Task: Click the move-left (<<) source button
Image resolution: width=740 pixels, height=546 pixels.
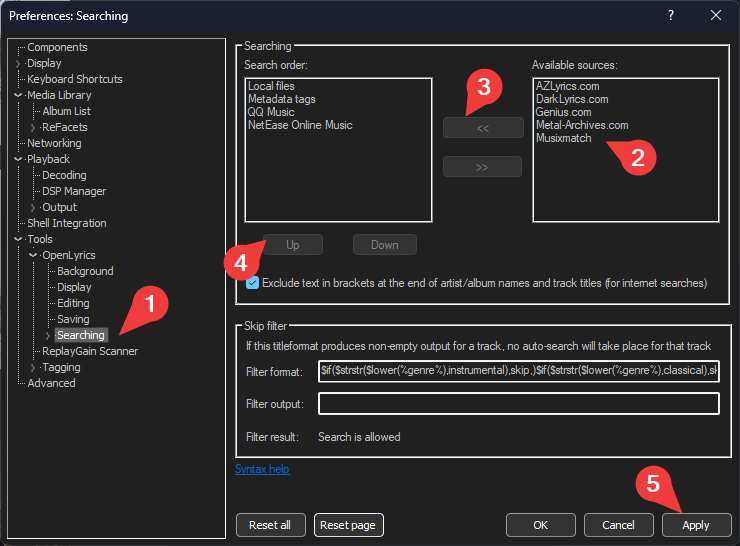Action: (x=483, y=127)
